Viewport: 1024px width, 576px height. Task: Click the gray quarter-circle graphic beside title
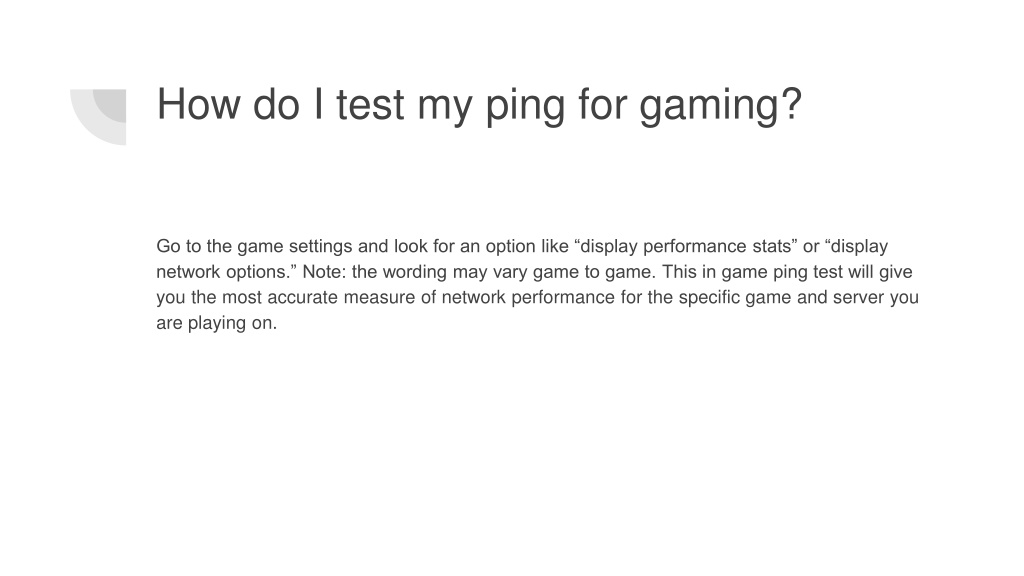98,117
